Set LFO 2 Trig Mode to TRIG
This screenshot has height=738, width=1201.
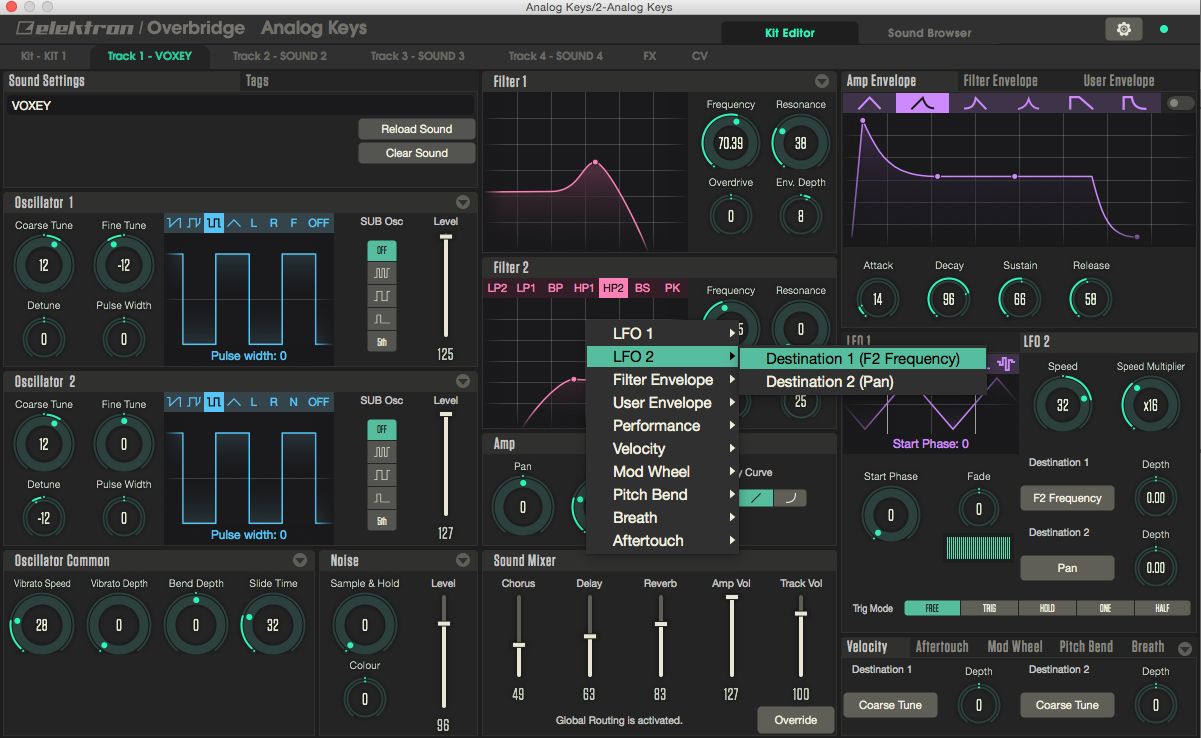click(989, 608)
